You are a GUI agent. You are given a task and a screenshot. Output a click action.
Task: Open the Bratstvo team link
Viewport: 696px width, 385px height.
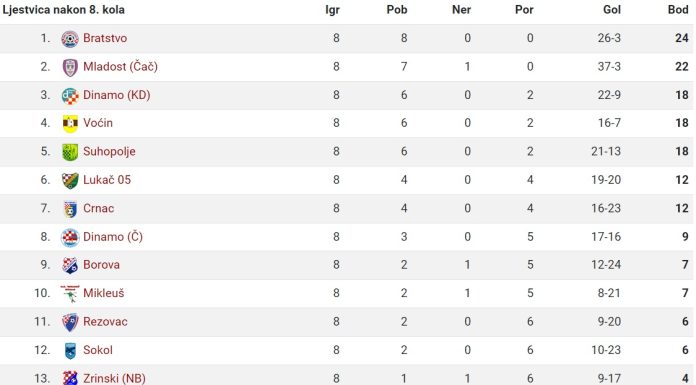pyautogui.click(x=105, y=38)
